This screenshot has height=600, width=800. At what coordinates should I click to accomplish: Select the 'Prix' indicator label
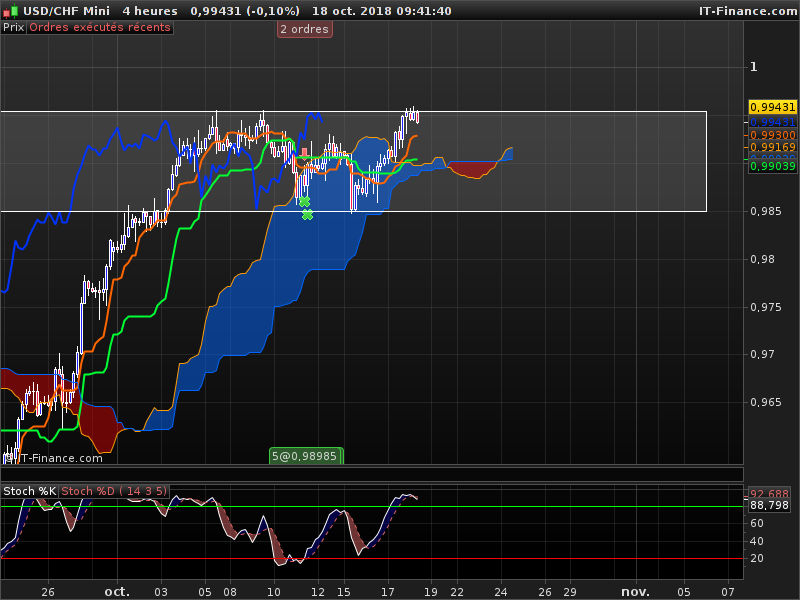tap(13, 28)
